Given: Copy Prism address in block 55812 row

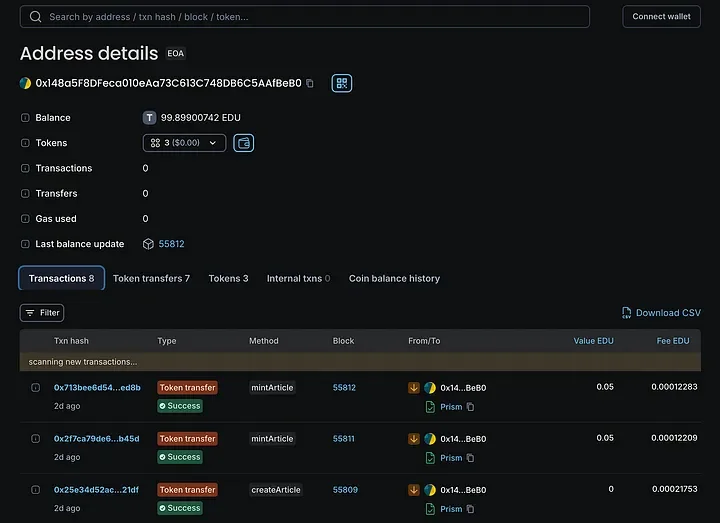Looking at the screenshot, I should click(470, 407).
